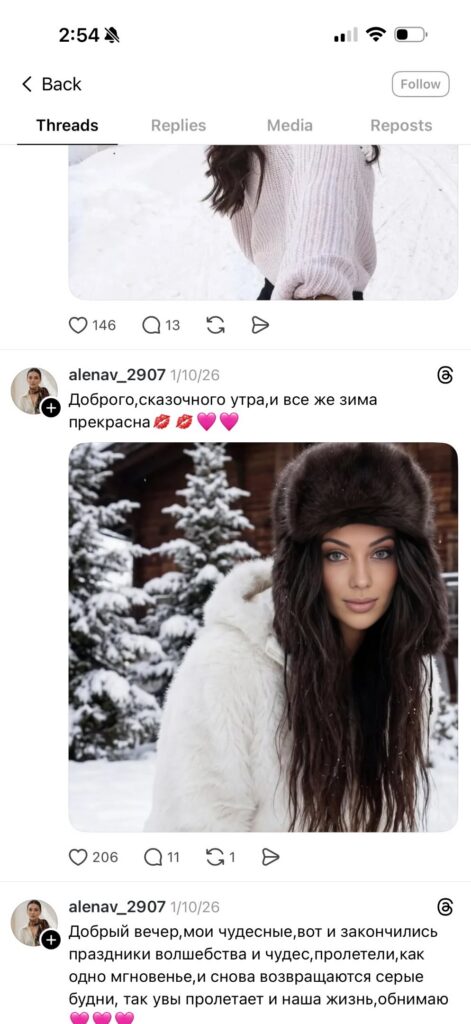This screenshot has height=1024, width=471.
Task: Like the post with 146 likes
Action: (x=78, y=325)
